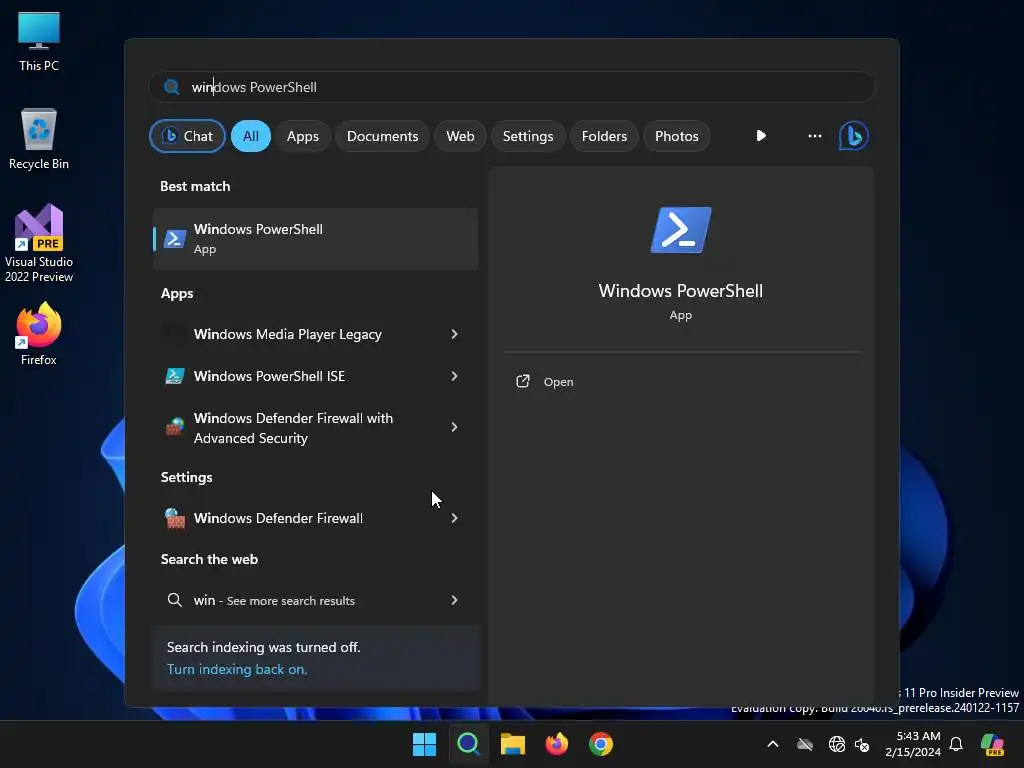Click the Bing icon at top right

coord(854,136)
